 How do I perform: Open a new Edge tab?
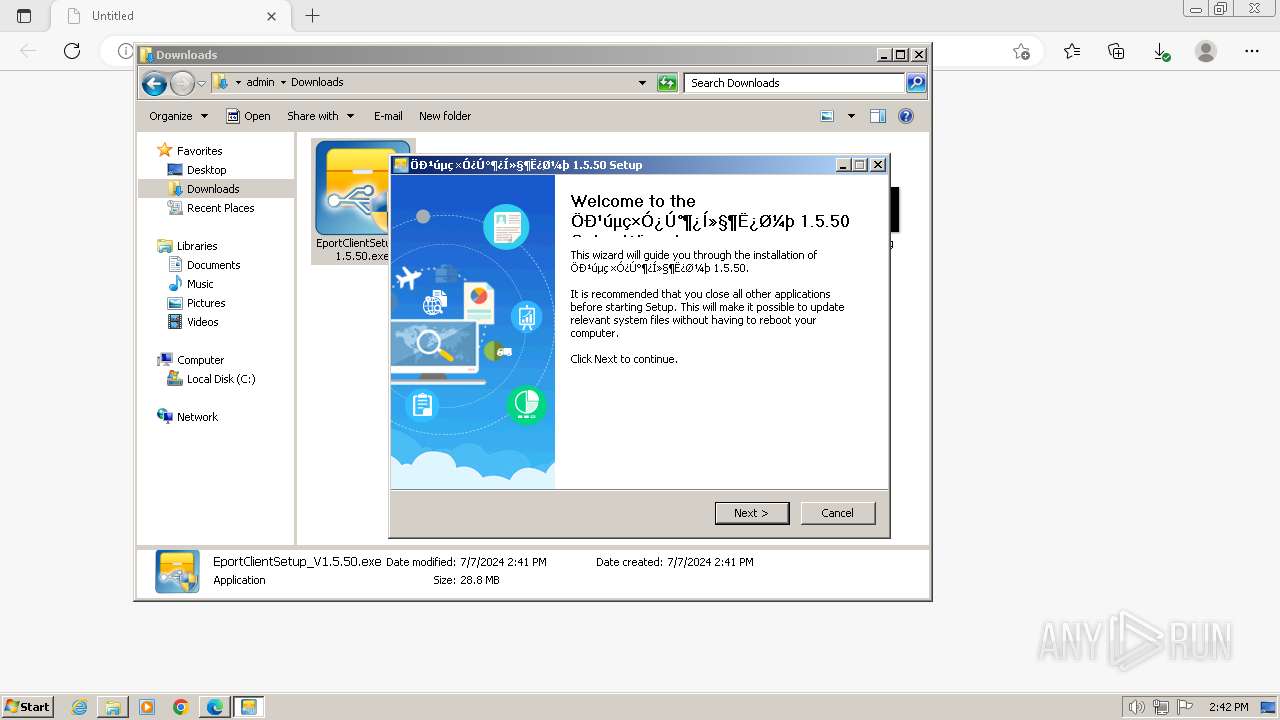point(312,16)
